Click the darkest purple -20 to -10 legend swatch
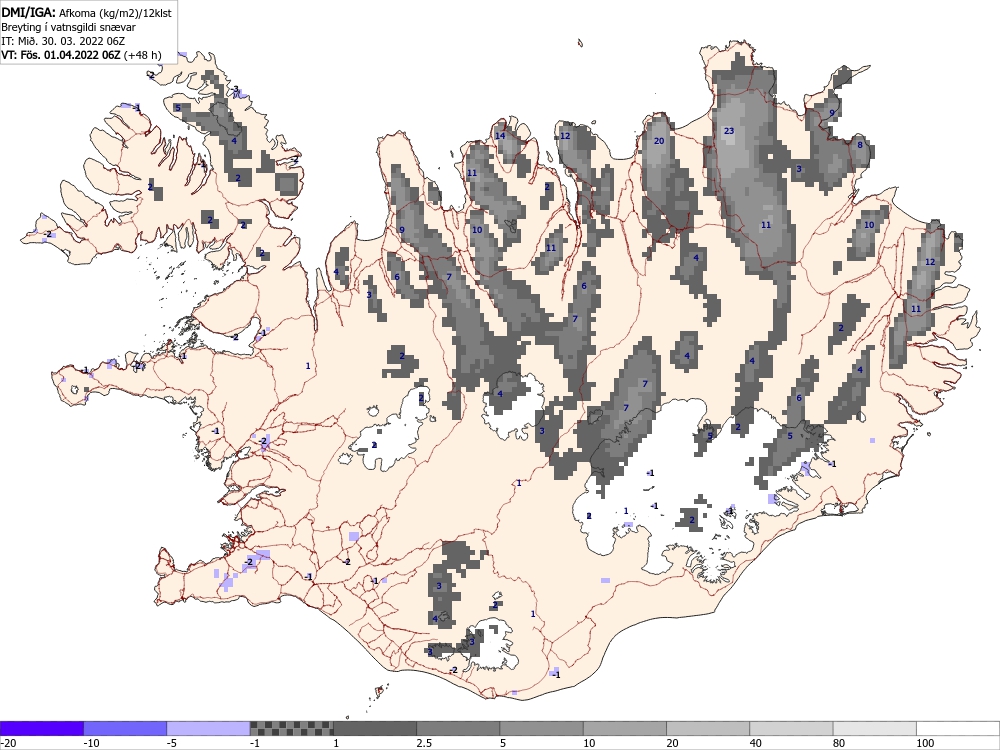 (x=42, y=728)
